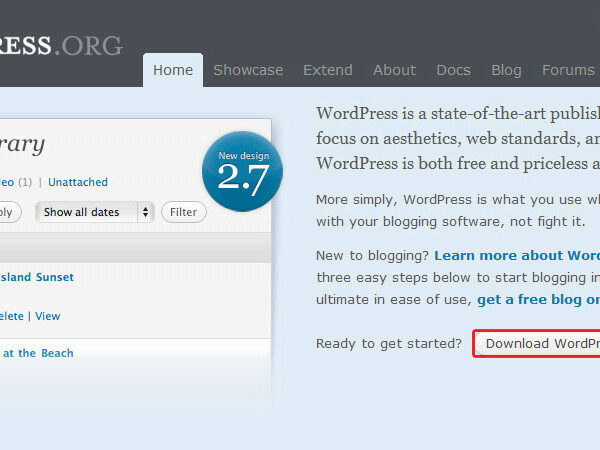Click the blue New design 2.7 badge
600x450 pixels.
point(242,171)
